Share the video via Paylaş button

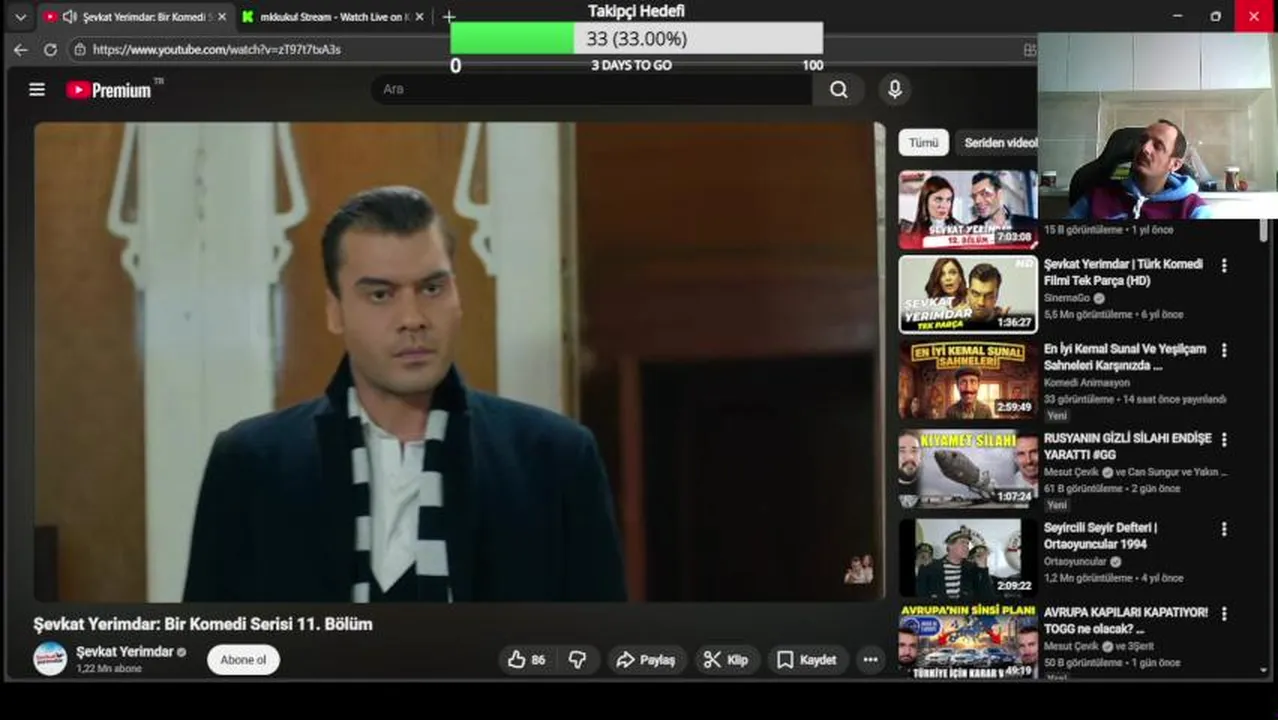point(646,660)
